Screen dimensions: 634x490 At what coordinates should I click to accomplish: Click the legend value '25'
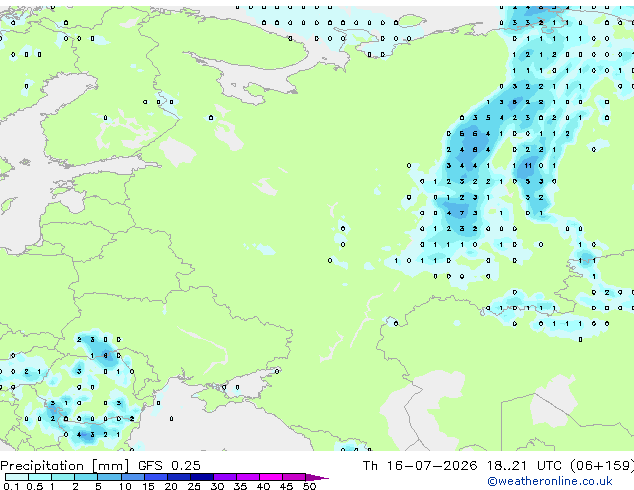[194, 486]
